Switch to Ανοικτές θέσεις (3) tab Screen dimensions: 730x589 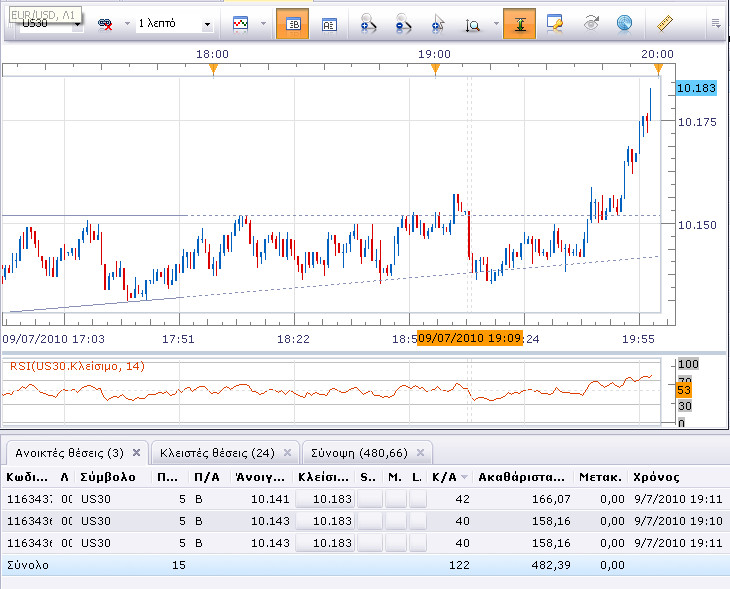(69, 453)
